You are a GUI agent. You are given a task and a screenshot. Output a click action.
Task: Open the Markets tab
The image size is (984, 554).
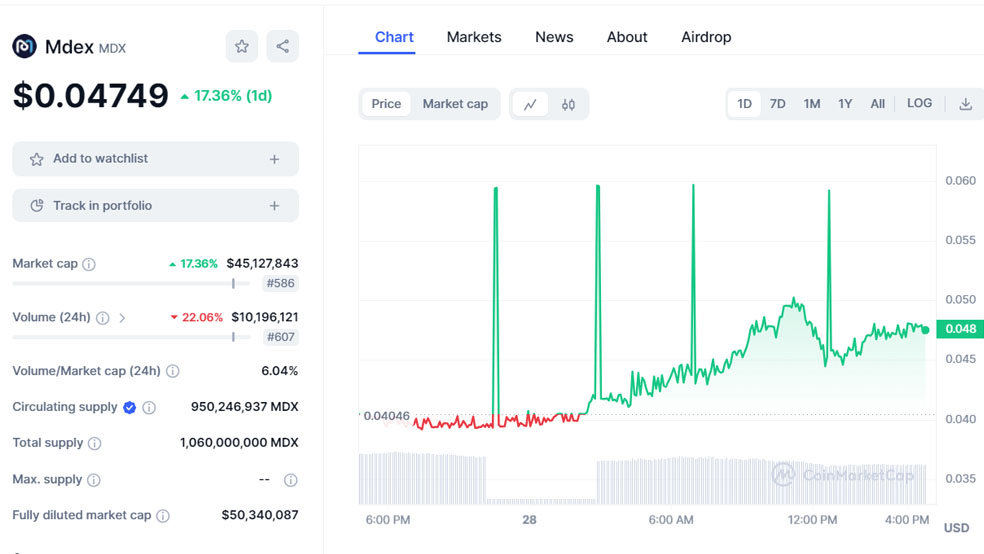point(474,37)
